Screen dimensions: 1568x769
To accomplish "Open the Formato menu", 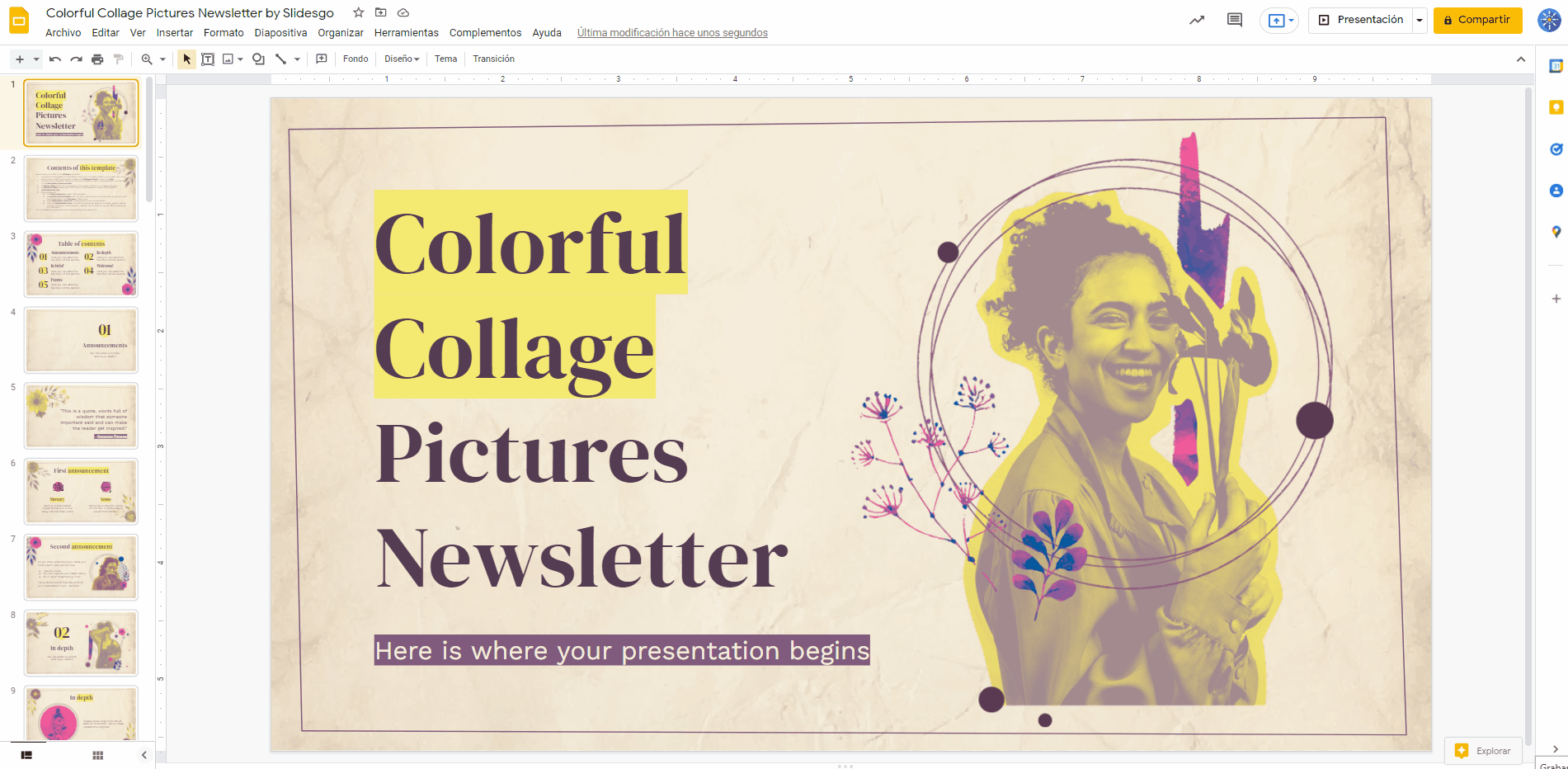I will click(x=224, y=33).
